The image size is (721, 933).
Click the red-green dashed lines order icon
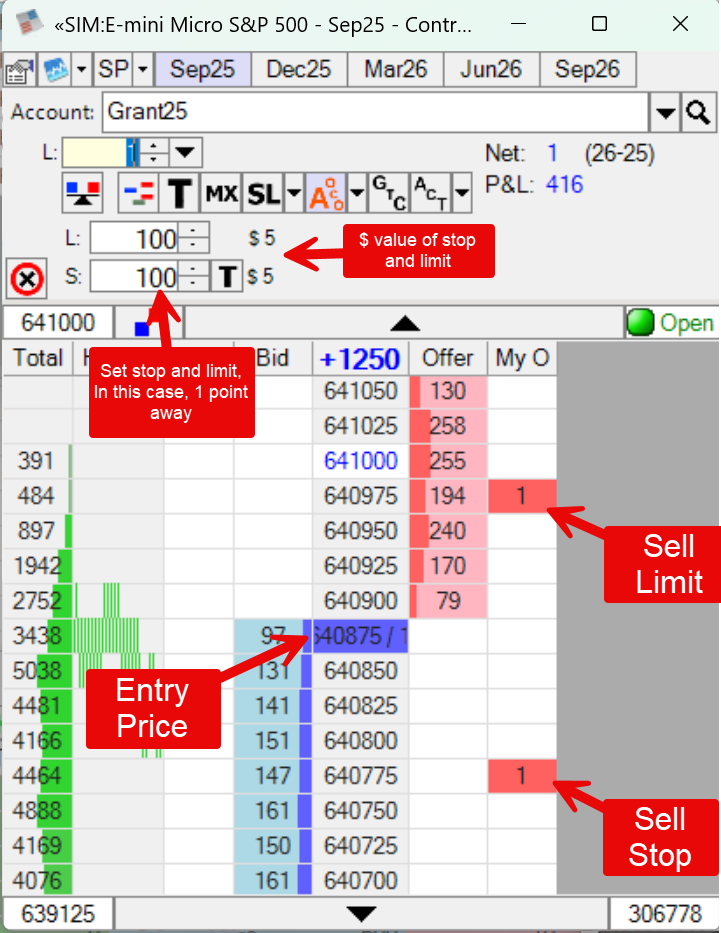coord(138,192)
